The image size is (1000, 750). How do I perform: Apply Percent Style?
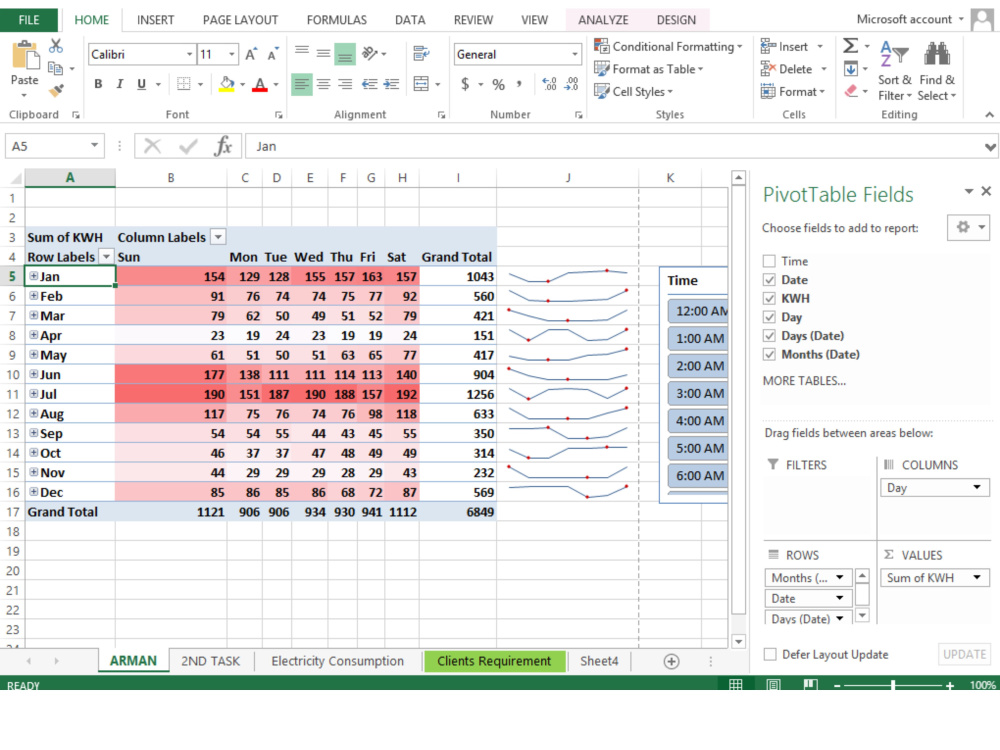tap(498, 84)
